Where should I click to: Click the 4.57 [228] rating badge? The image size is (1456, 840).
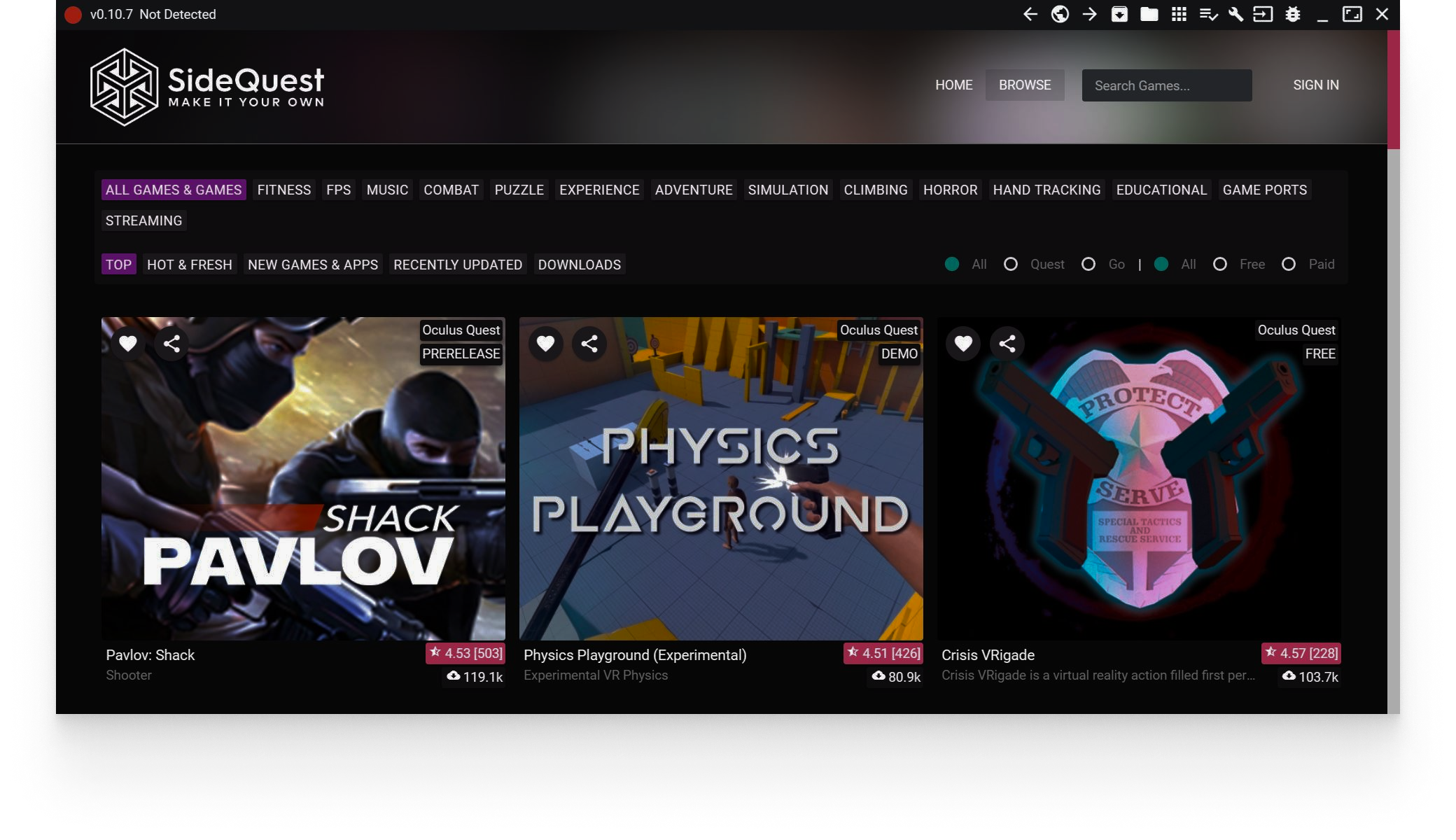1301,653
